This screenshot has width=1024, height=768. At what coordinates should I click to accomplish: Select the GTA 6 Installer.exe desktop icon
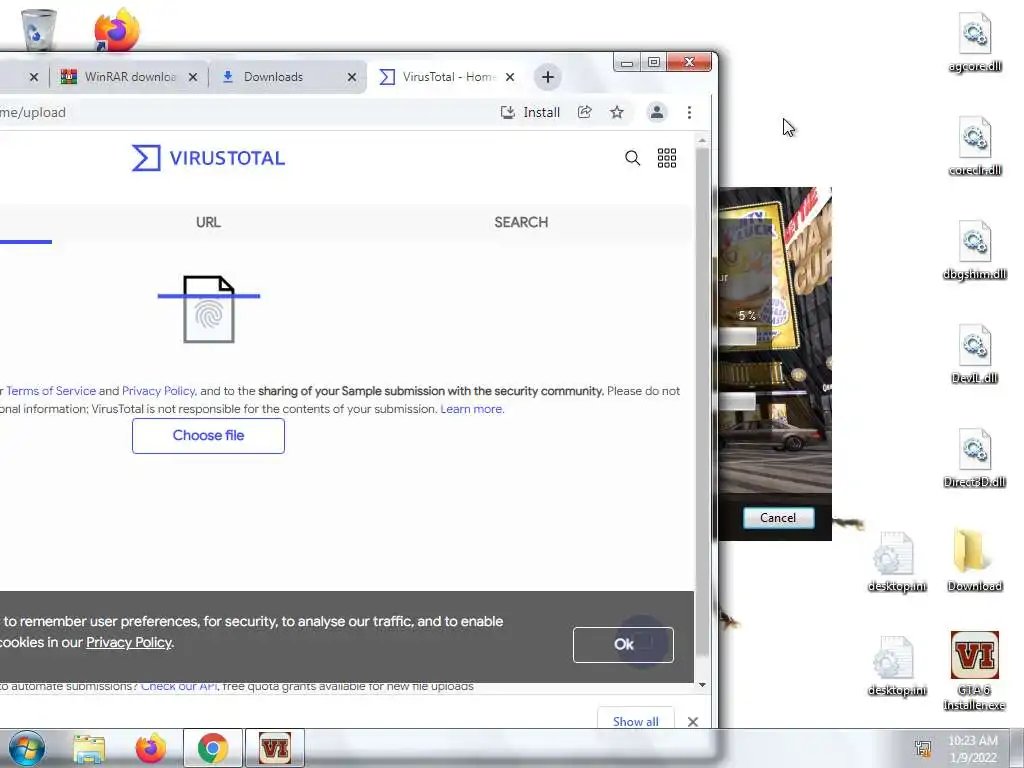click(x=974, y=671)
